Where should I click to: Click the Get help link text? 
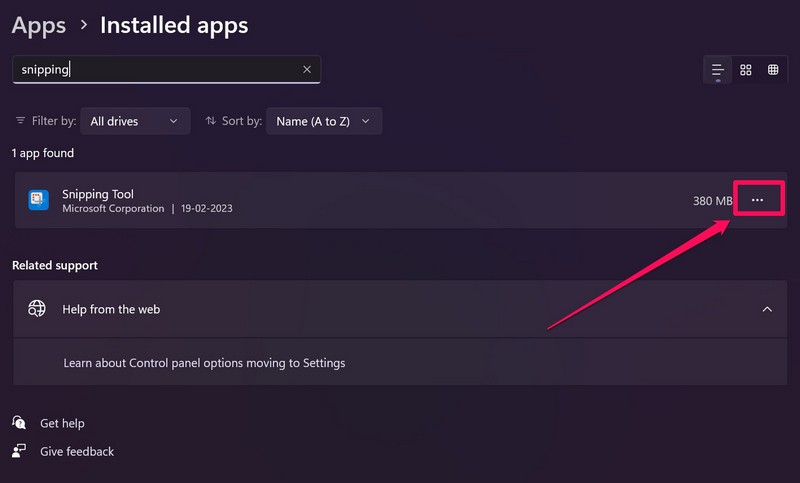point(62,423)
